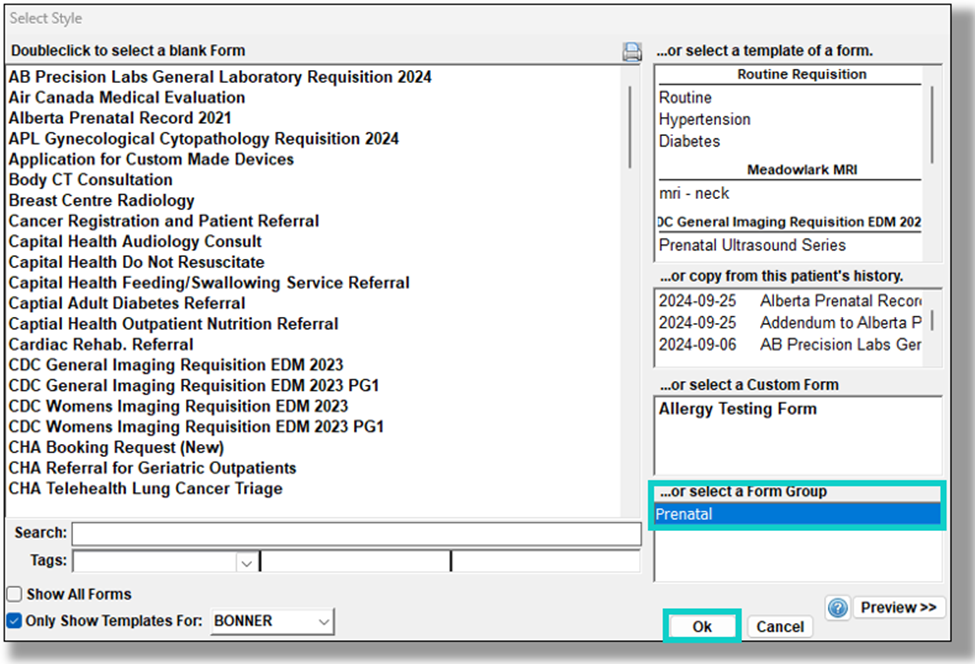
Task: Select Air Canada Medical Evaluation form
Action: [127, 98]
